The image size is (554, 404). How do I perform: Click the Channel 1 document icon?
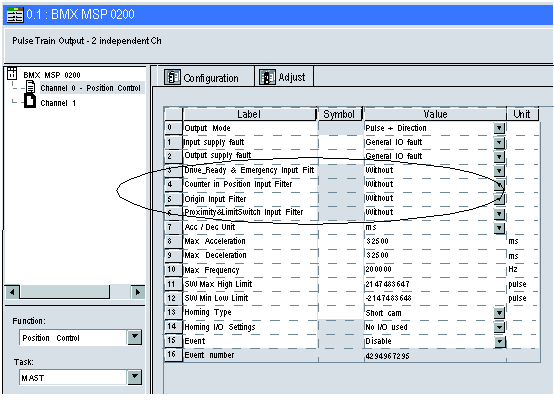point(30,102)
